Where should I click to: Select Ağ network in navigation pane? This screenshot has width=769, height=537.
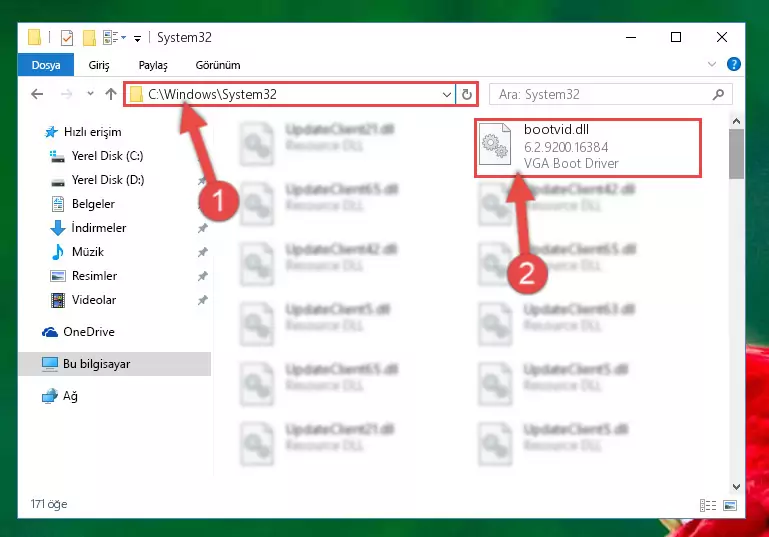pos(60,396)
